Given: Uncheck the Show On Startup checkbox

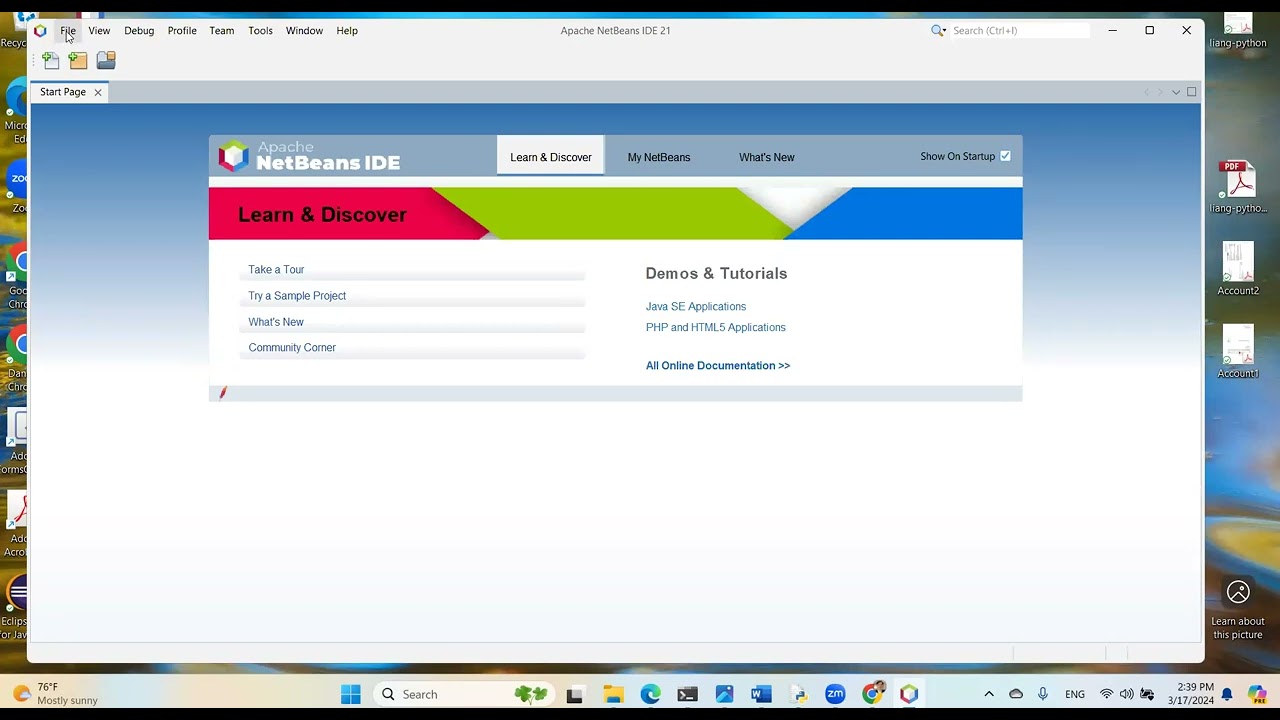Looking at the screenshot, I should click(x=1005, y=156).
